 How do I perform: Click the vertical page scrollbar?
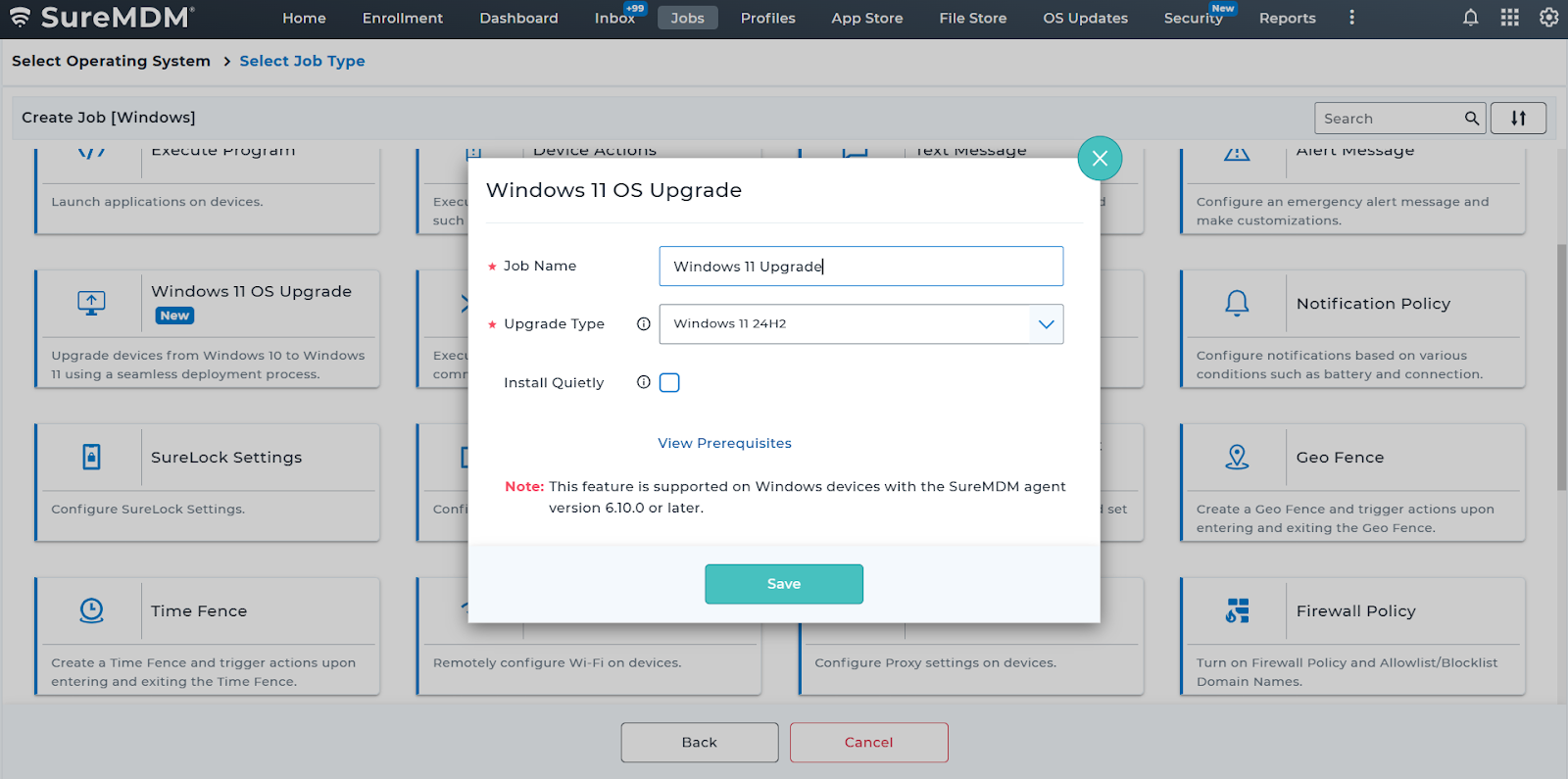point(1561,367)
